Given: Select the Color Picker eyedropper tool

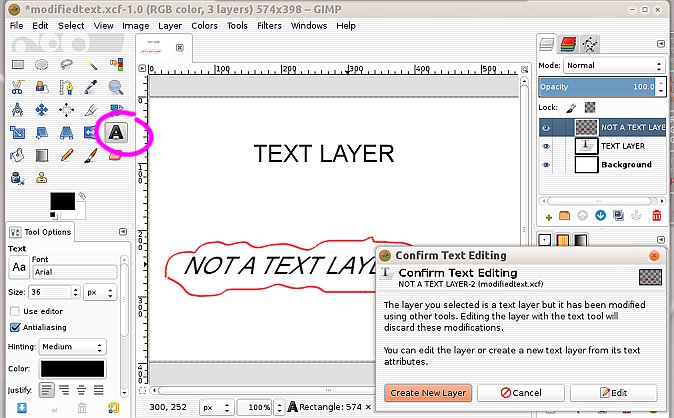Looking at the screenshot, I should (91, 87).
